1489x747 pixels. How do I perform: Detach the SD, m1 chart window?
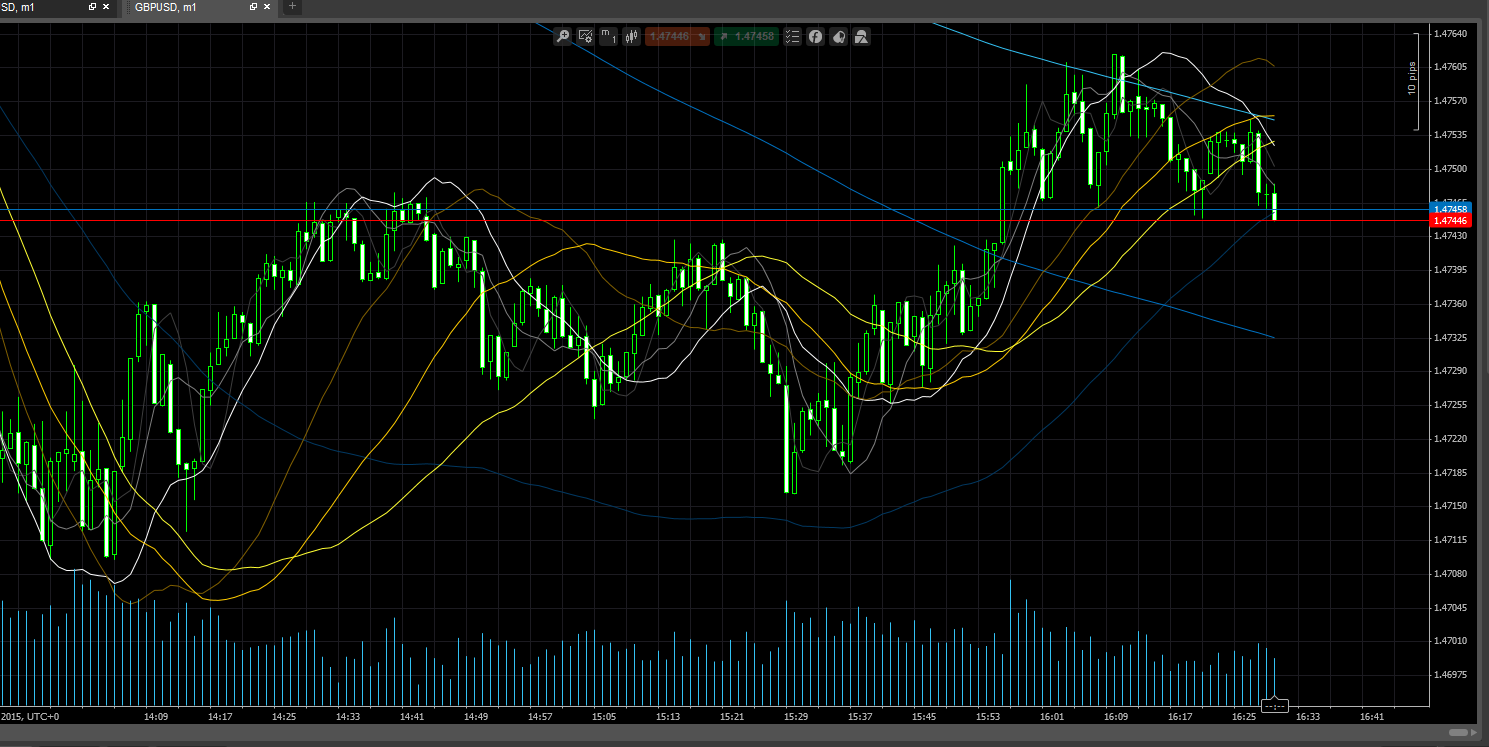tap(92, 7)
